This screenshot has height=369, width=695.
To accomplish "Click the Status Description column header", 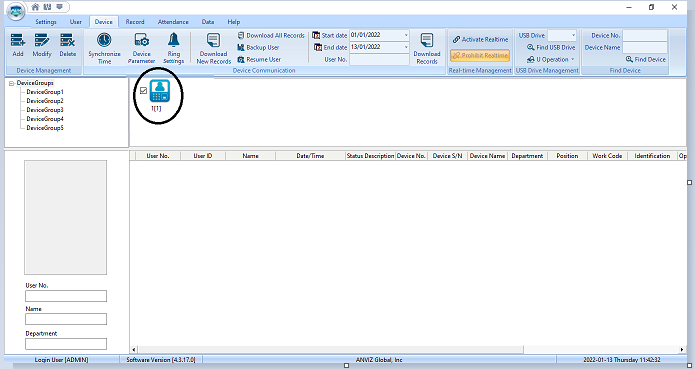I will click(370, 156).
